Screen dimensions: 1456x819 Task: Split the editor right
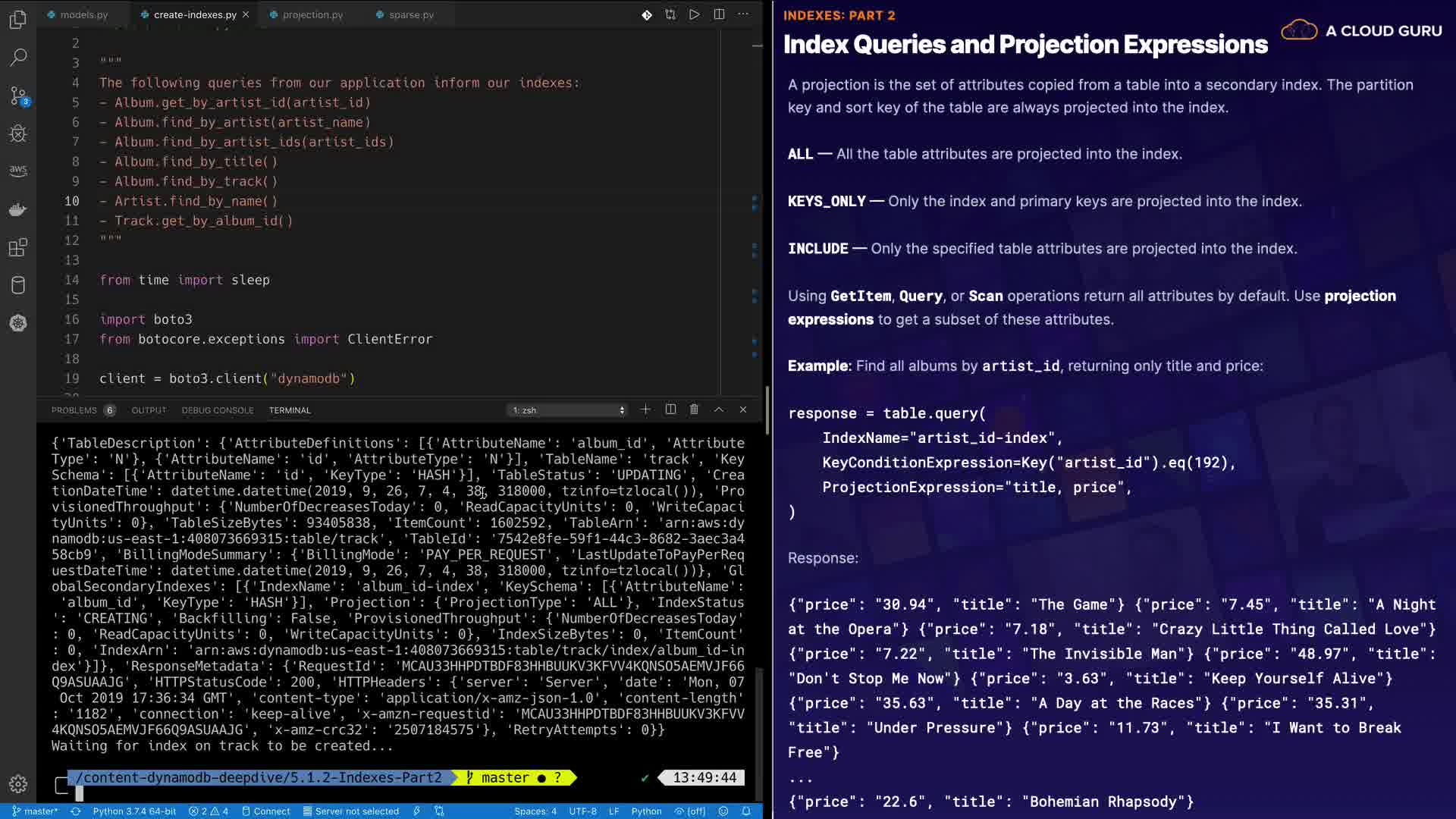[x=719, y=14]
